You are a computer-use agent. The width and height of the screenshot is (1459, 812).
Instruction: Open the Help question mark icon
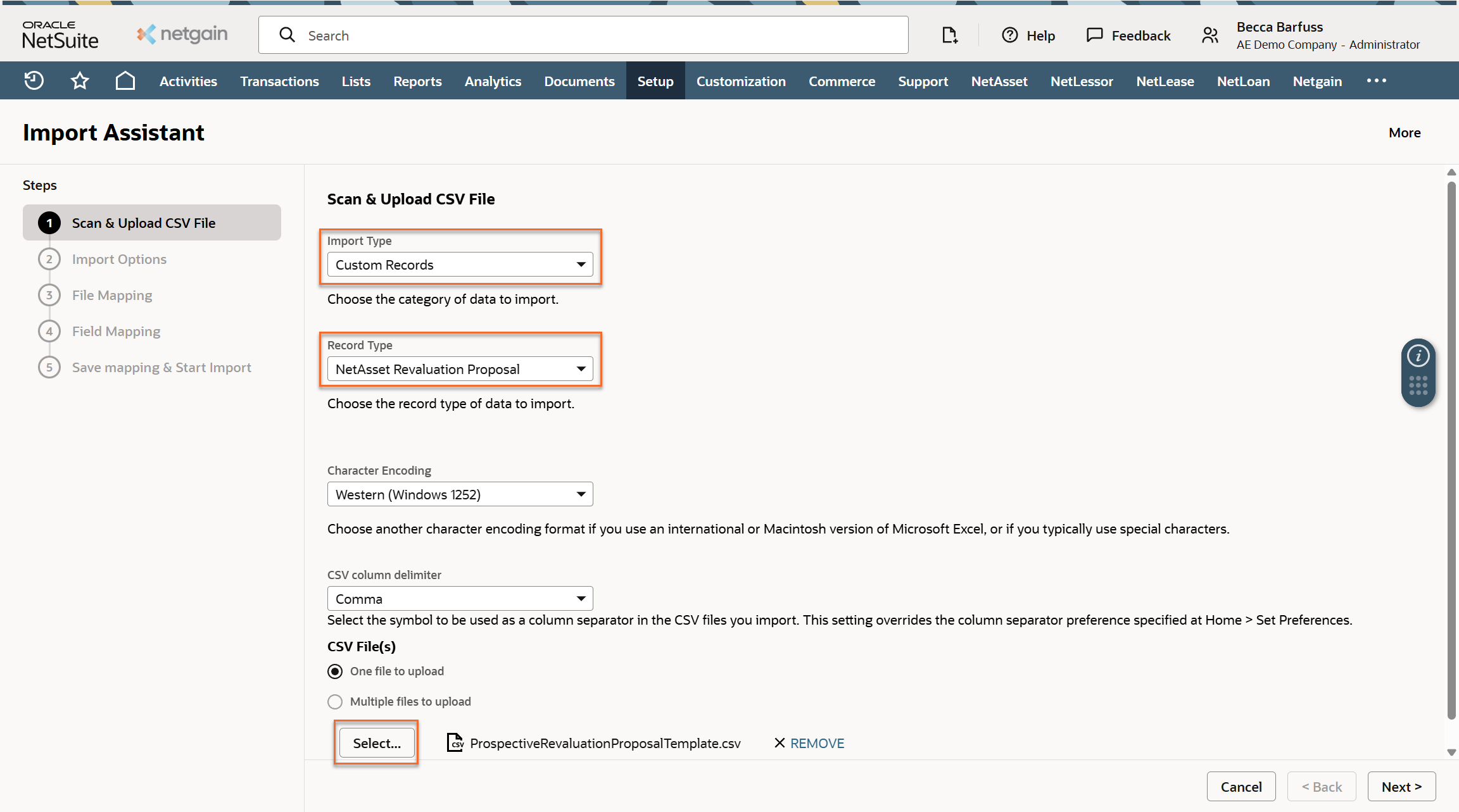coord(1010,35)
